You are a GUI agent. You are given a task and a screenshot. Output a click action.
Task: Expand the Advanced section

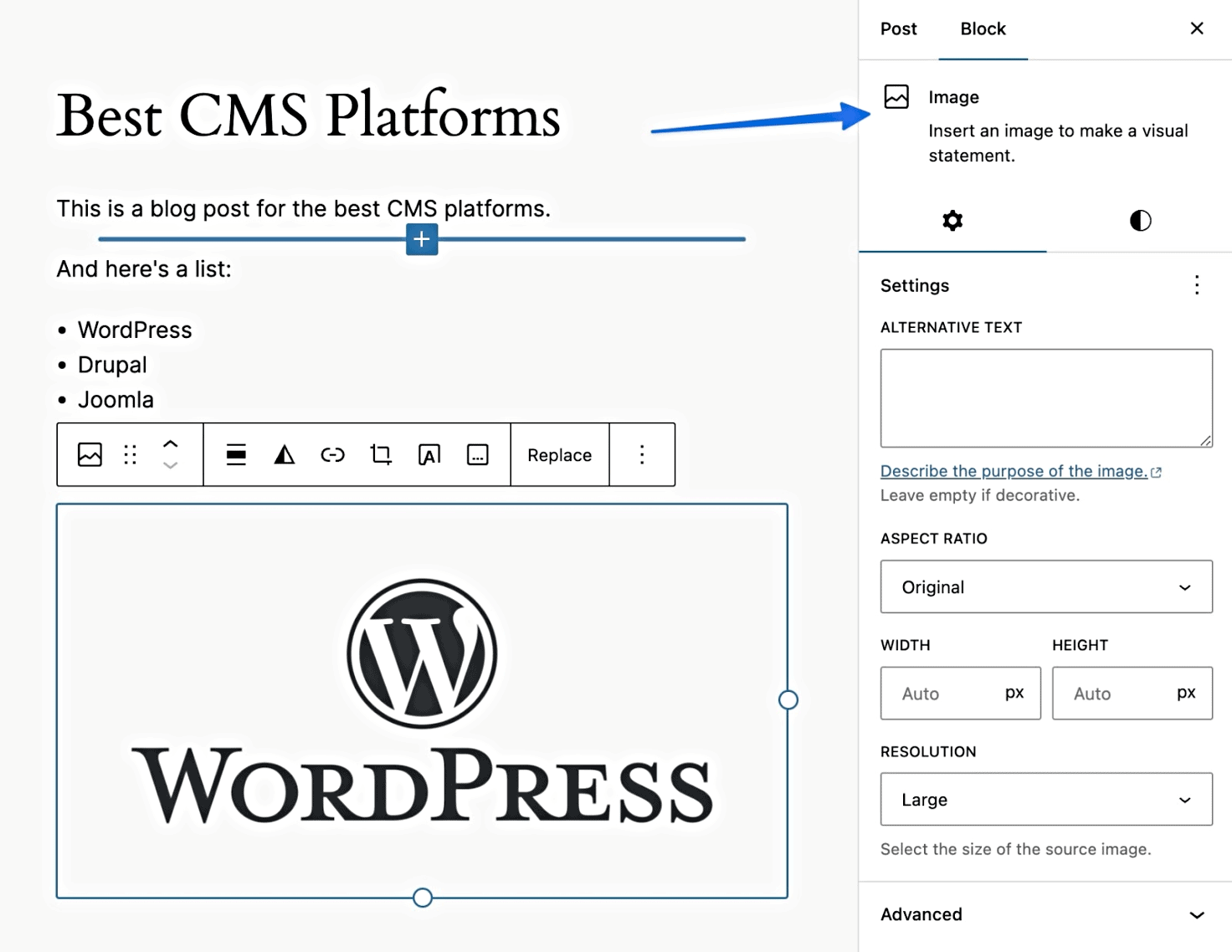tap(1045, 914)
